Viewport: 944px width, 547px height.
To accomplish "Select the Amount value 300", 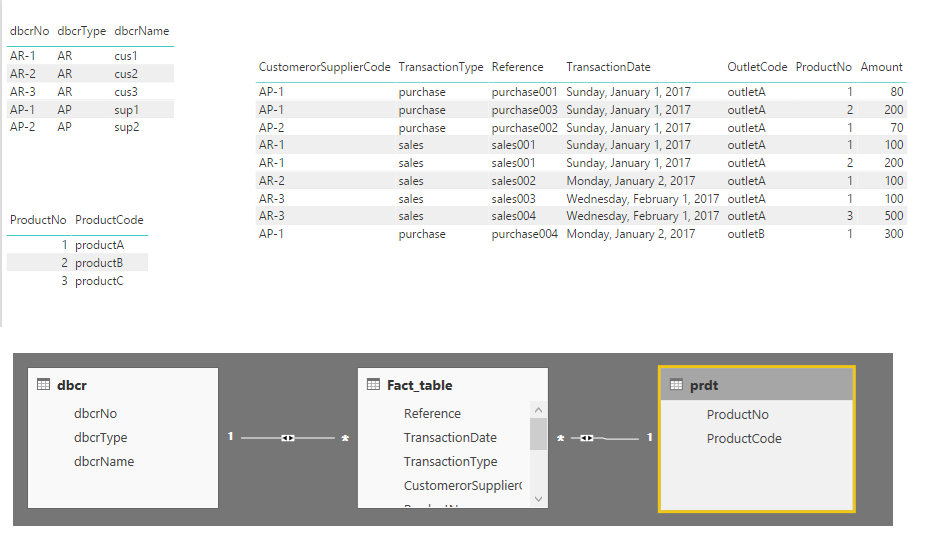I will point(893,234).
